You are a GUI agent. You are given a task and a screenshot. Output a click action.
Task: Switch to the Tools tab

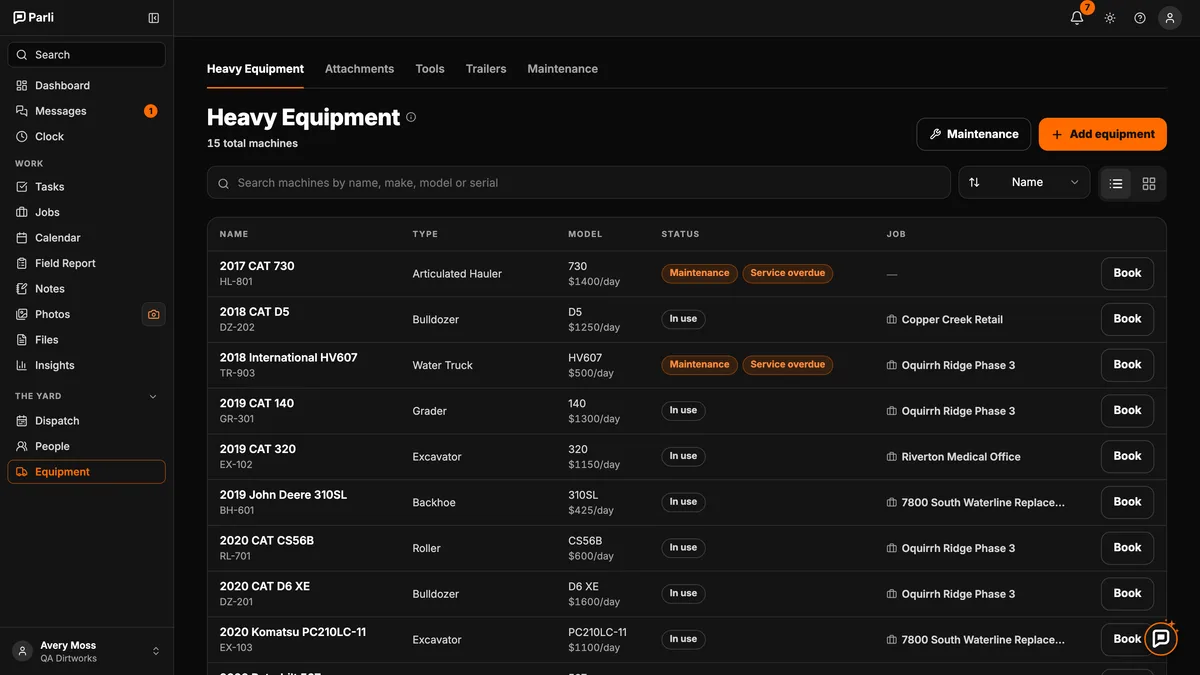coord(430,69)
